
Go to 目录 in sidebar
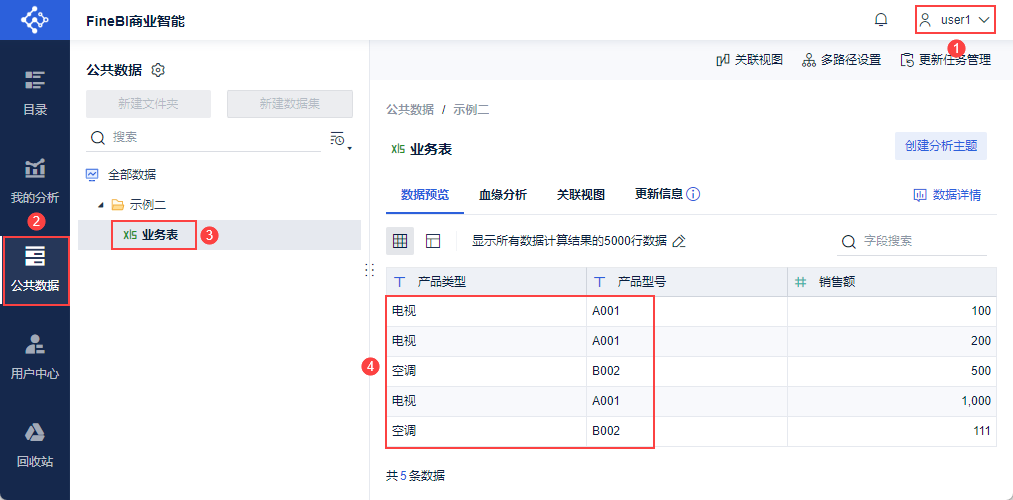click(x=35, y=93)
